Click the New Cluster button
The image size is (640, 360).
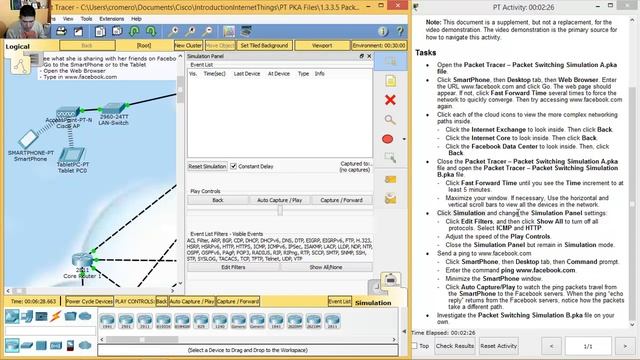click(x=188, y=45)
